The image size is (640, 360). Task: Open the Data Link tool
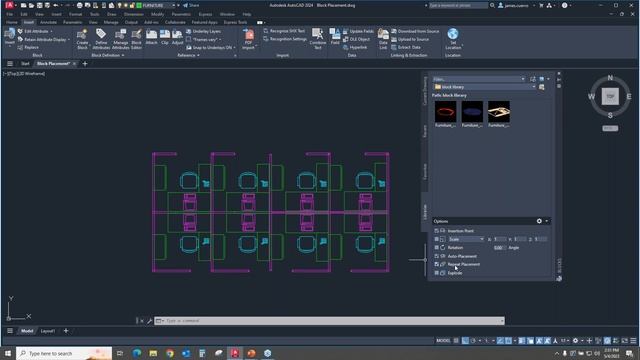pos(383,39)
